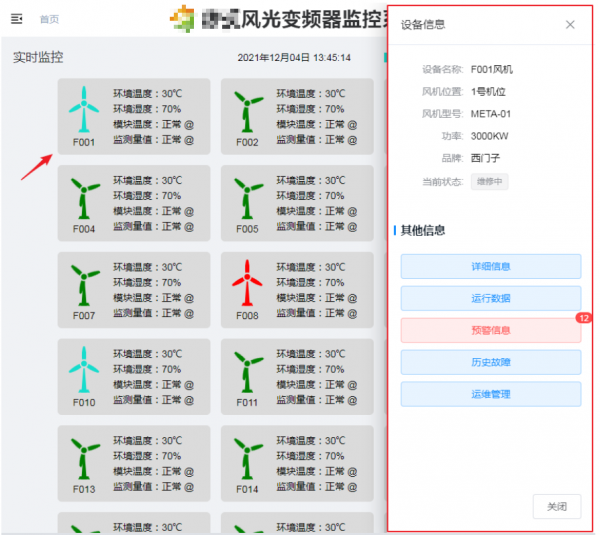Select the F005 wind turbine icon

(x=248, y=198)
